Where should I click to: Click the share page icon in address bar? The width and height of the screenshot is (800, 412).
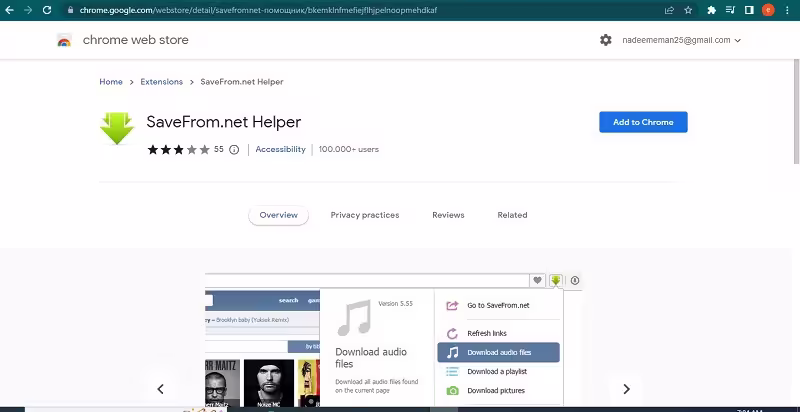point(669,10)
